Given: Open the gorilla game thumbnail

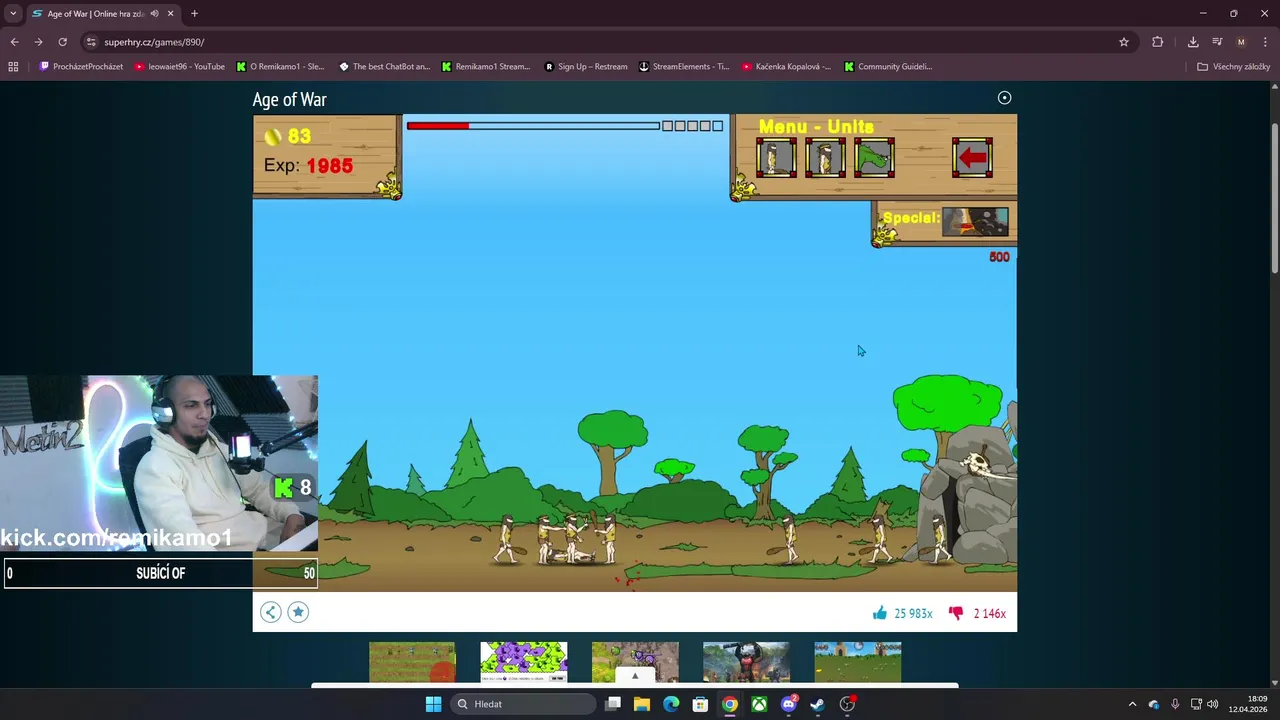Looking at the screenshot, I should [746, 662].
